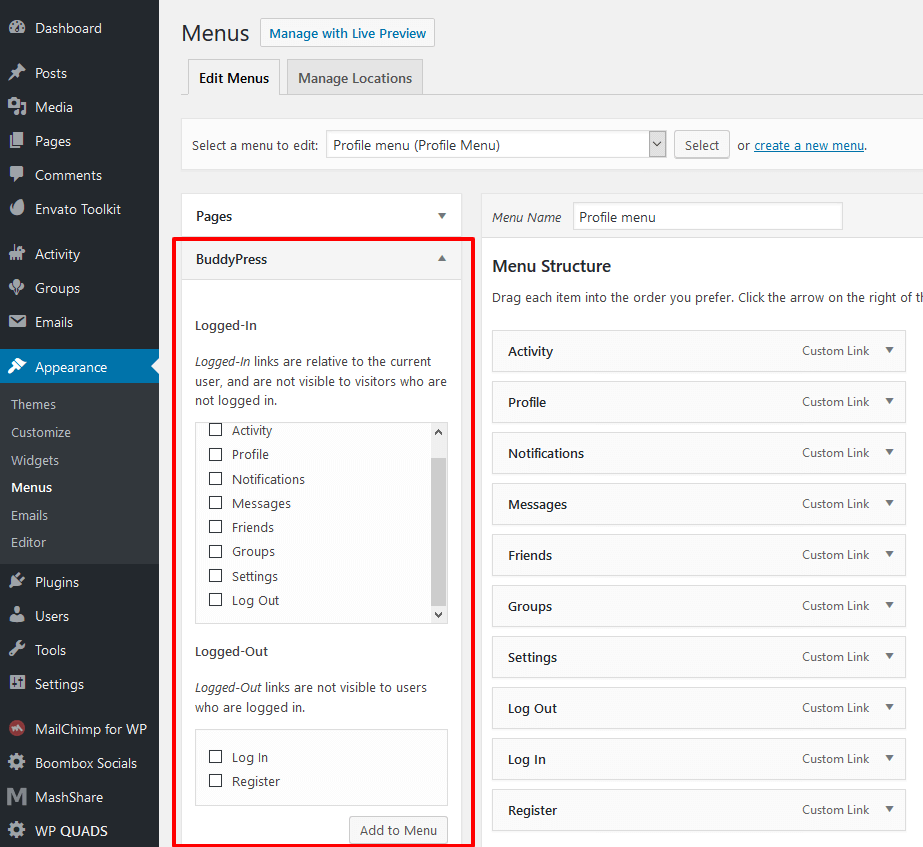This screenshot has height=847, width=923.
Task: Click the Boombox Socials gear icon
Action: (x=17, y=762)
